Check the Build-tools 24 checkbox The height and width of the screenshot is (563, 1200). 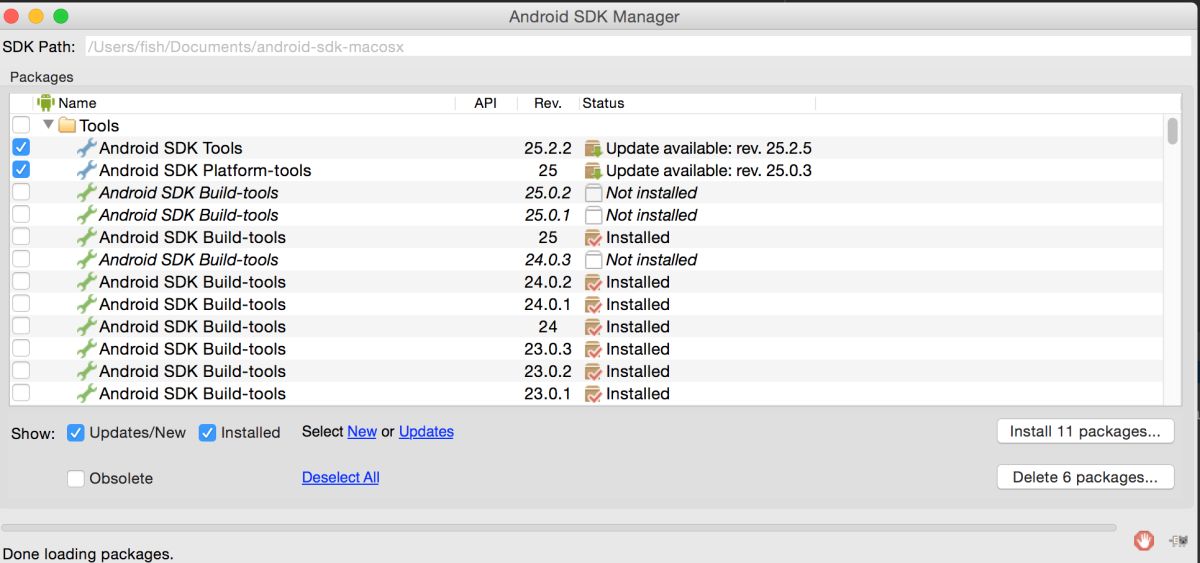[x=21, y=326]
